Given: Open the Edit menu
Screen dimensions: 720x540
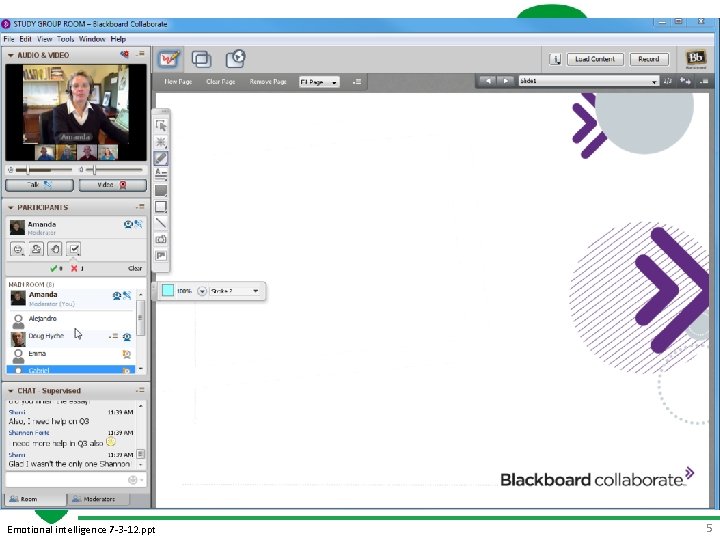Looking at the screenshot, I should (26, 39).
